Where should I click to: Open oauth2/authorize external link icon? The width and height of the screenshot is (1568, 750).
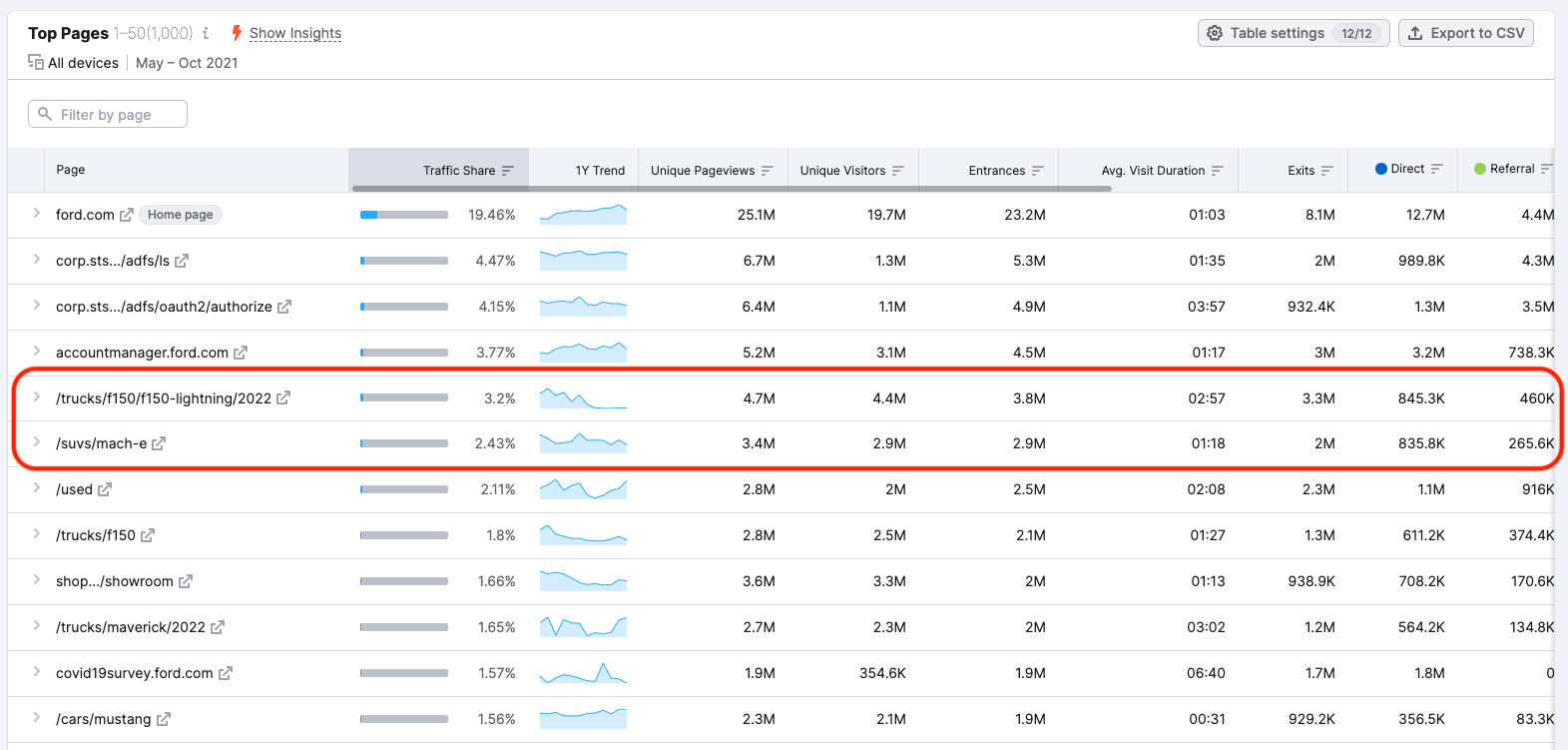284,307
